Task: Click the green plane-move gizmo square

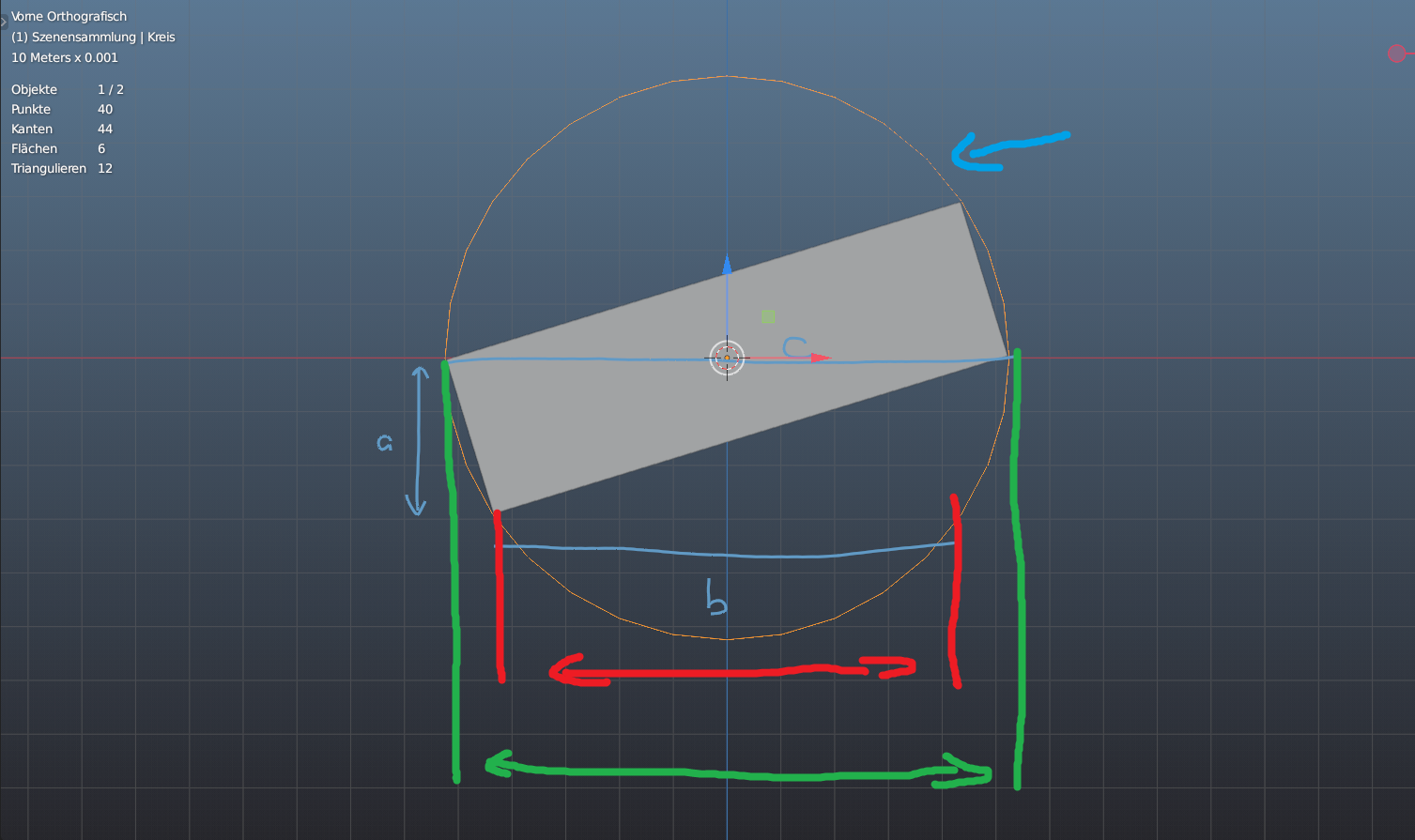Action: coord(768,317)
